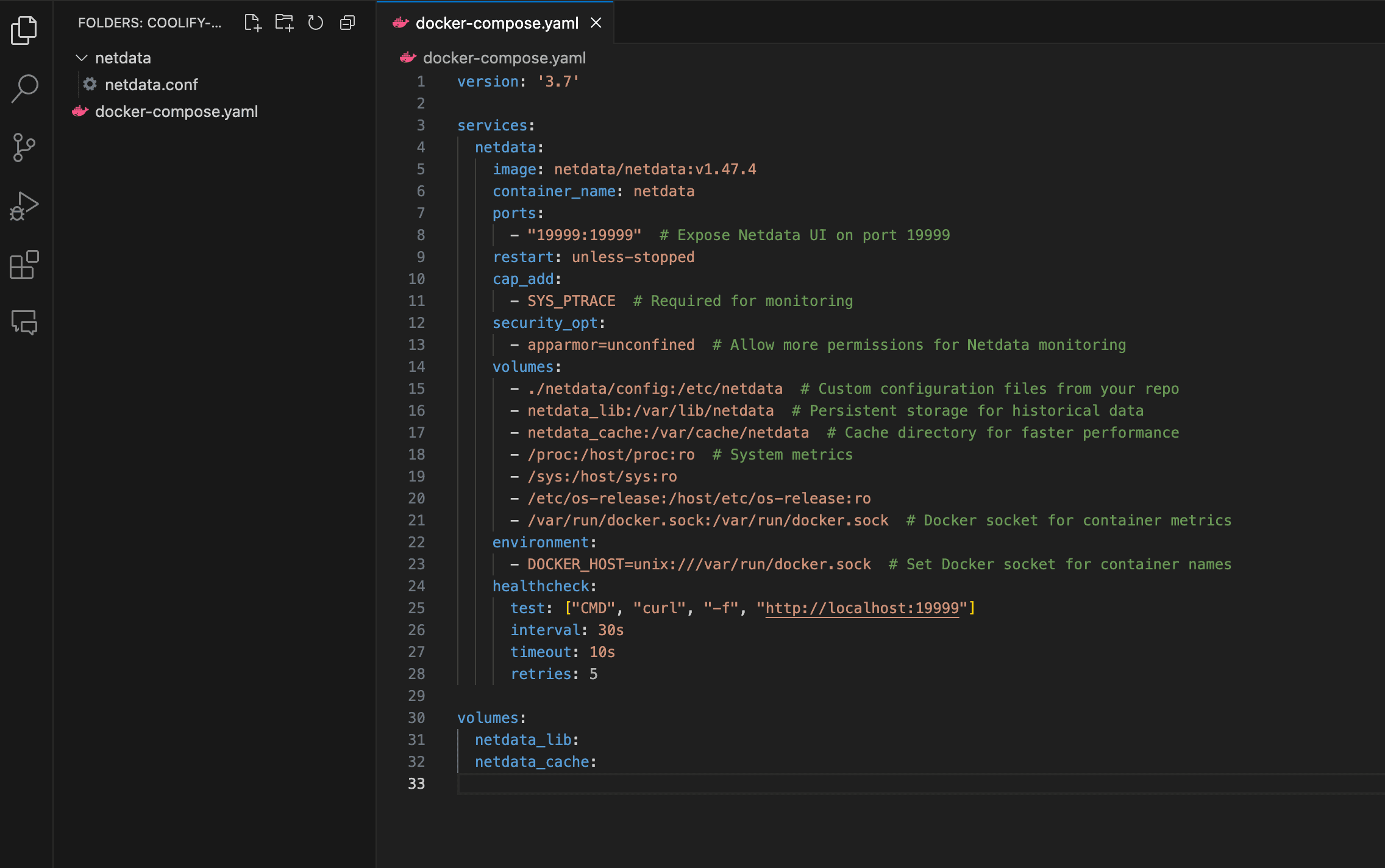Click line number 33 in gutter

click(416, 783)
